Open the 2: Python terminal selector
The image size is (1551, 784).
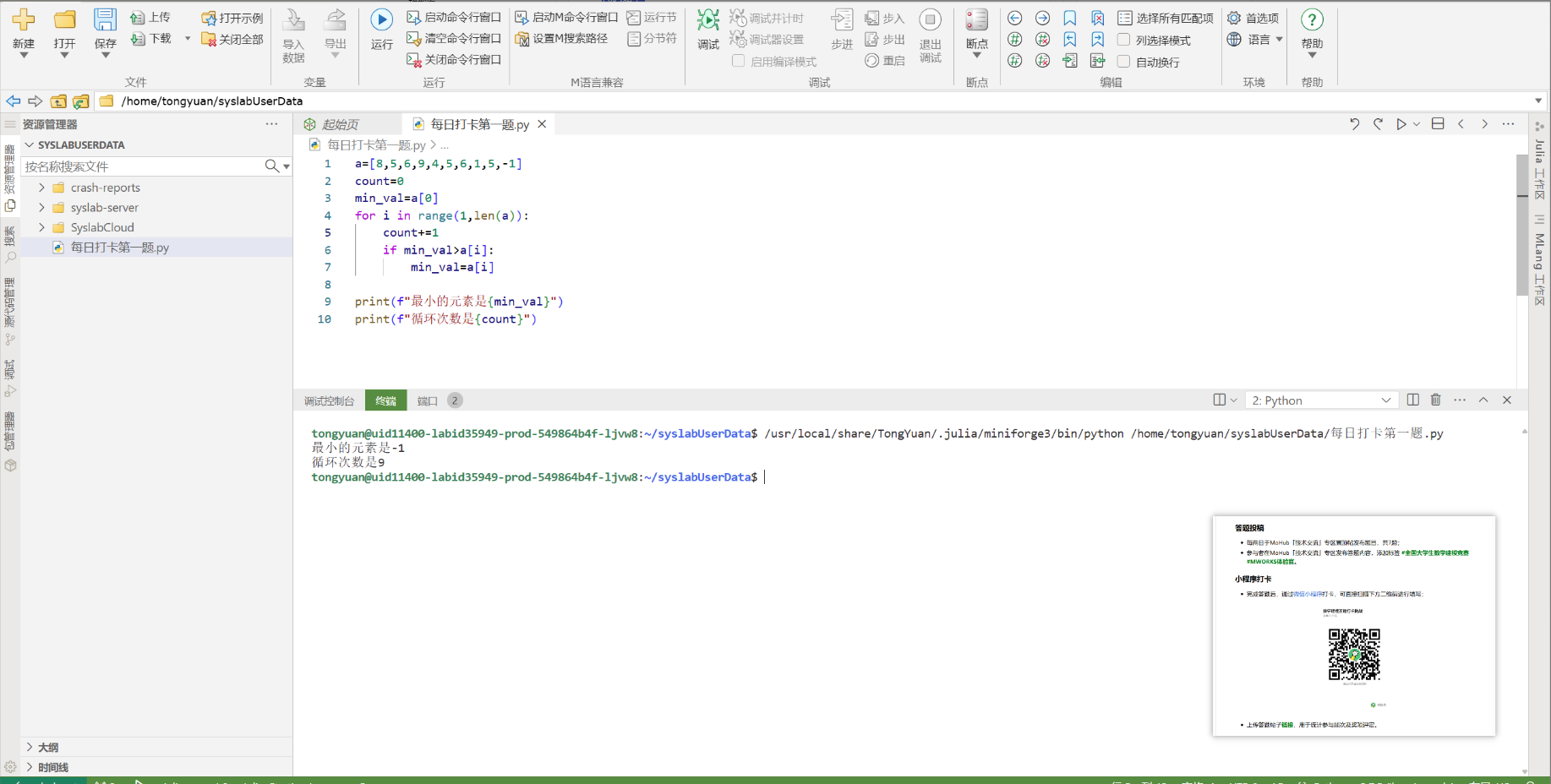(x=1321, y=400)
